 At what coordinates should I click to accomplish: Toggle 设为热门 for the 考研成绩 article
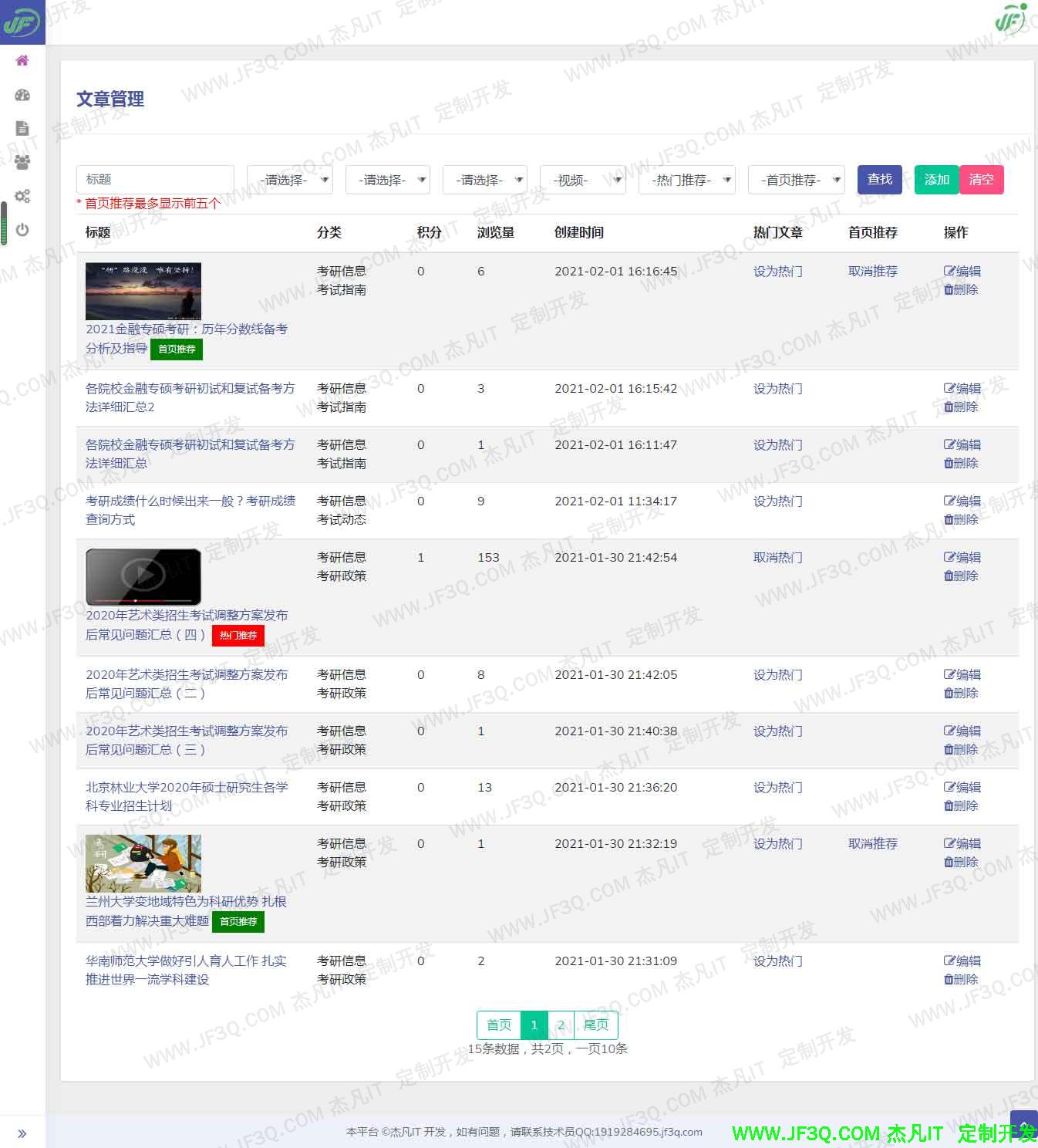point(777,501)
